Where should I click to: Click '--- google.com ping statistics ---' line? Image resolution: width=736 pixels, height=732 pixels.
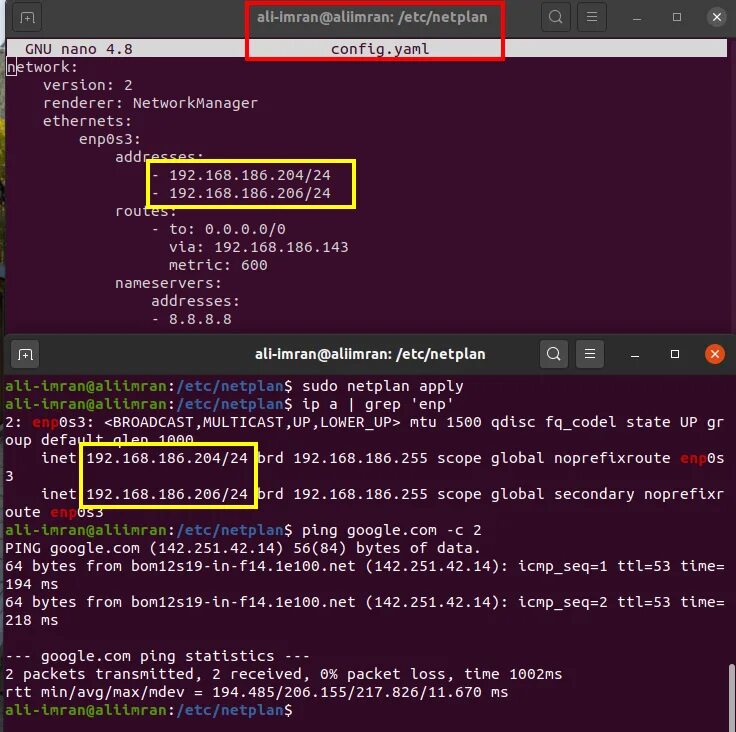157,656
